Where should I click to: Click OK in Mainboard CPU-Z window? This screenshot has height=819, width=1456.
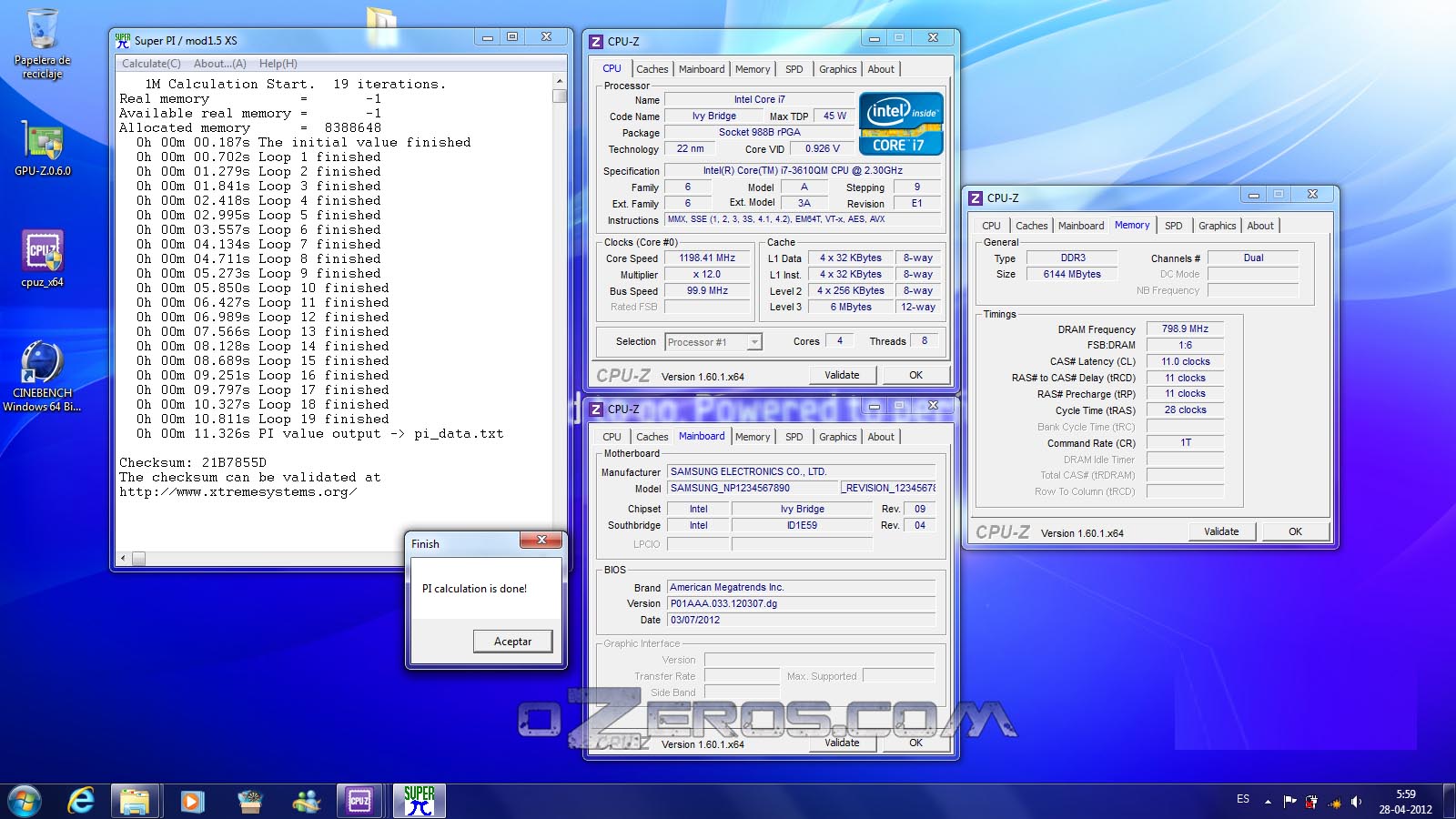click(x=915, y=743)
